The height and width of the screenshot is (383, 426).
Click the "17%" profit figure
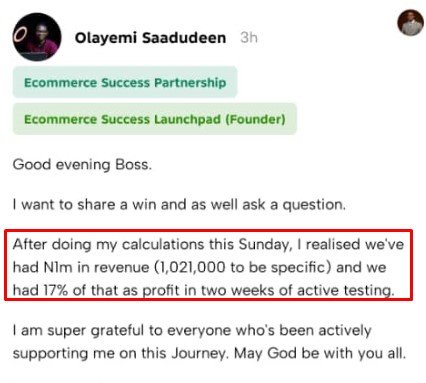pos(55,290)
